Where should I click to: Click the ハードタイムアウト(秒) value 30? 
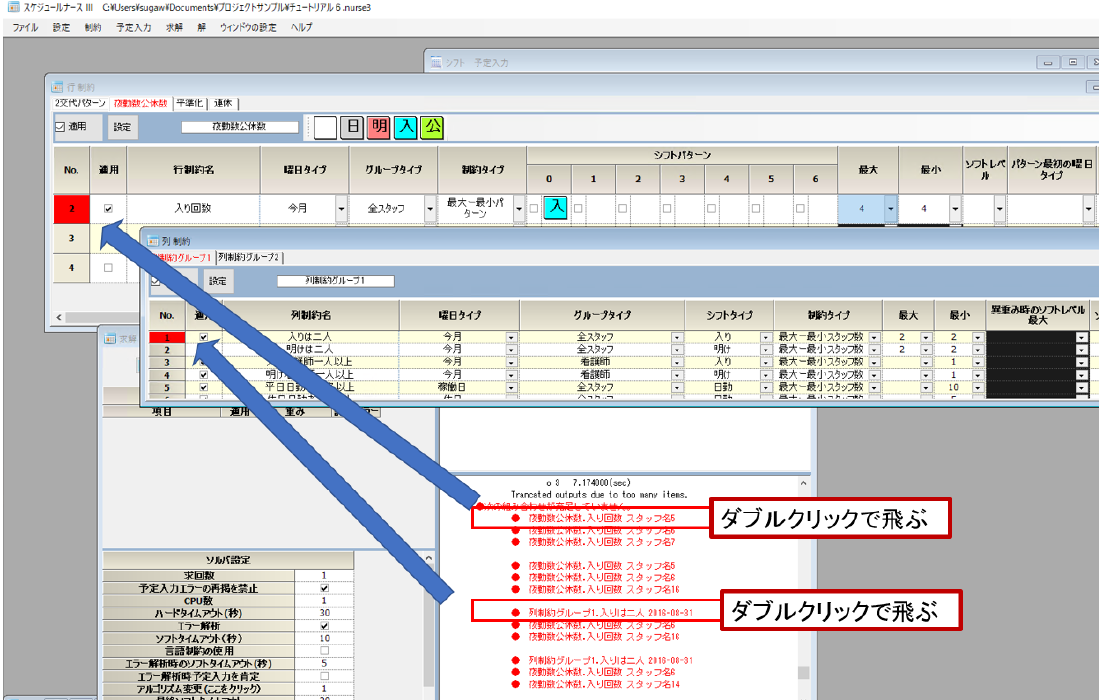pyautogui.click(x=324, y=613)
